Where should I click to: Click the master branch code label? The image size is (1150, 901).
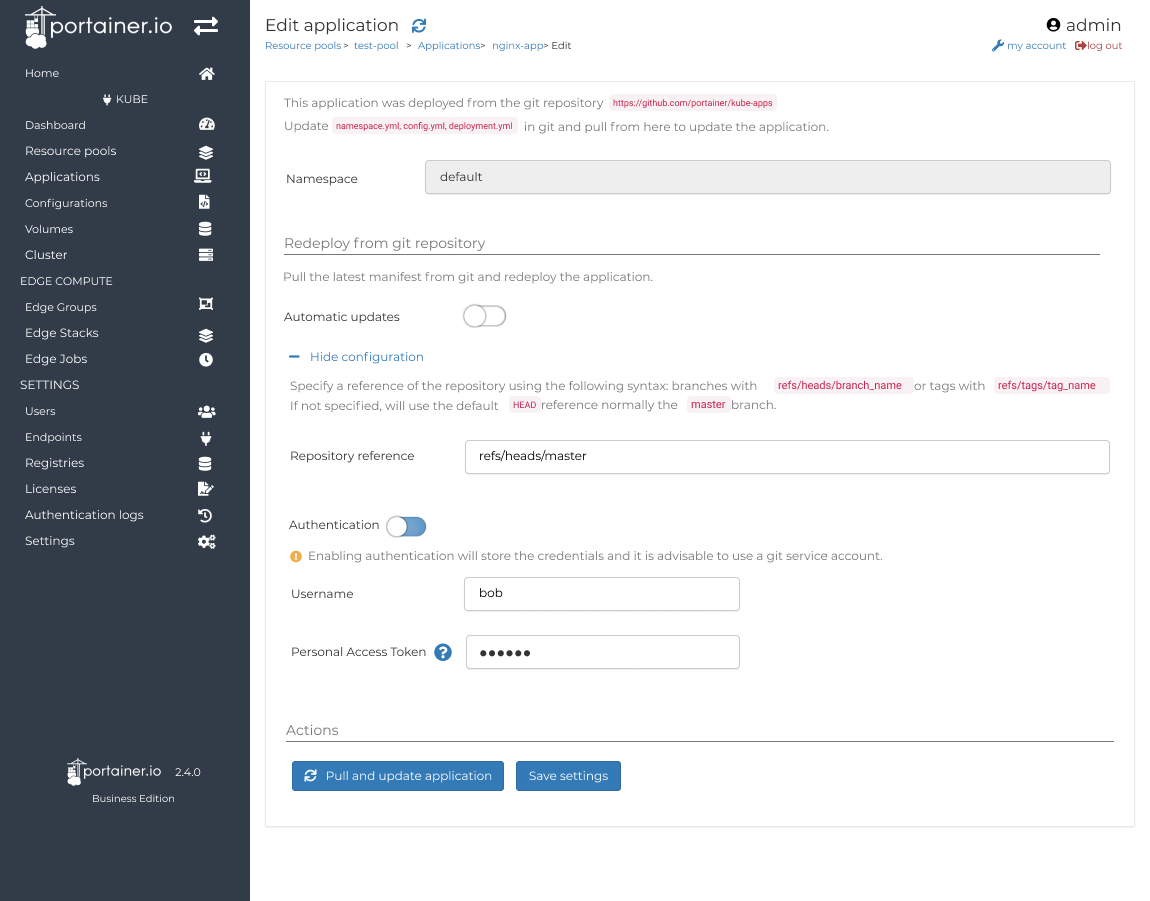[708, 405]
